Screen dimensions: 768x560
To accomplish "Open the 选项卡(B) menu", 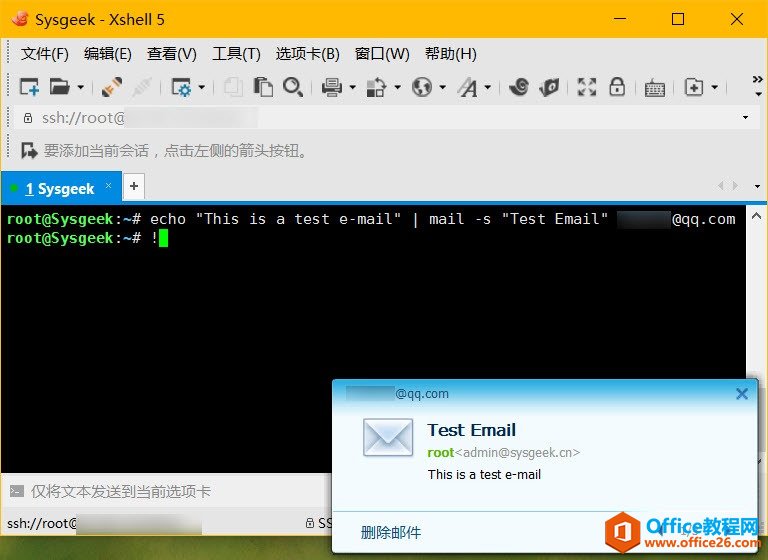I will 308,53.
